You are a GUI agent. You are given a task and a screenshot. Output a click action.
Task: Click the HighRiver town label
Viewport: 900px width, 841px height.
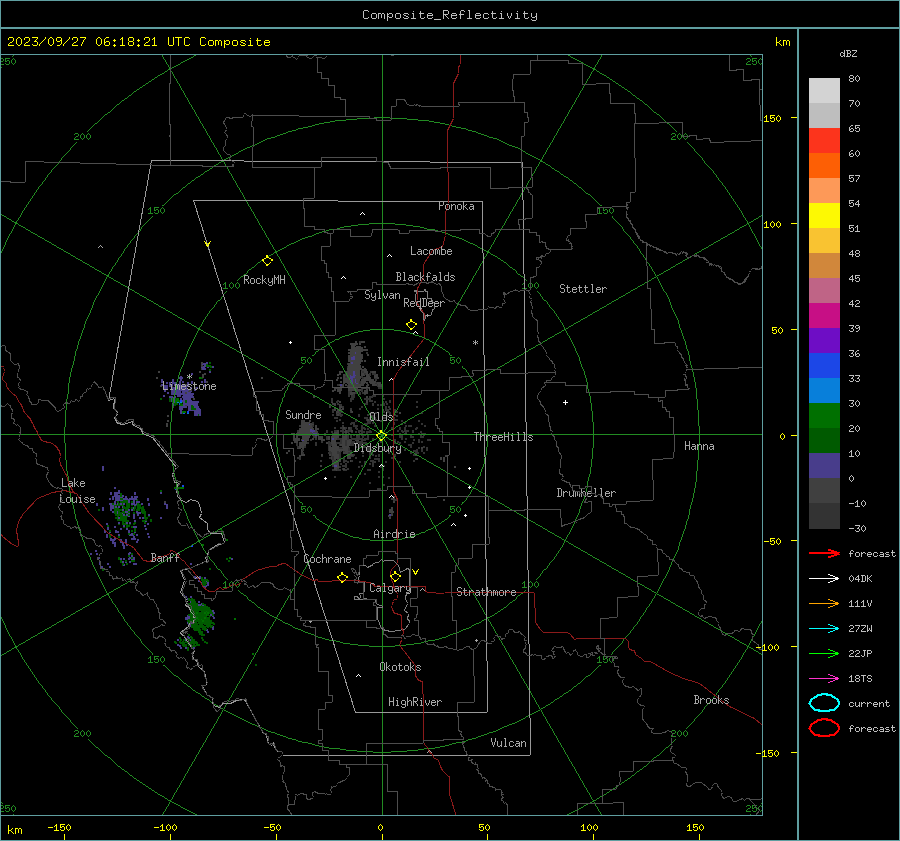point(415,702)
